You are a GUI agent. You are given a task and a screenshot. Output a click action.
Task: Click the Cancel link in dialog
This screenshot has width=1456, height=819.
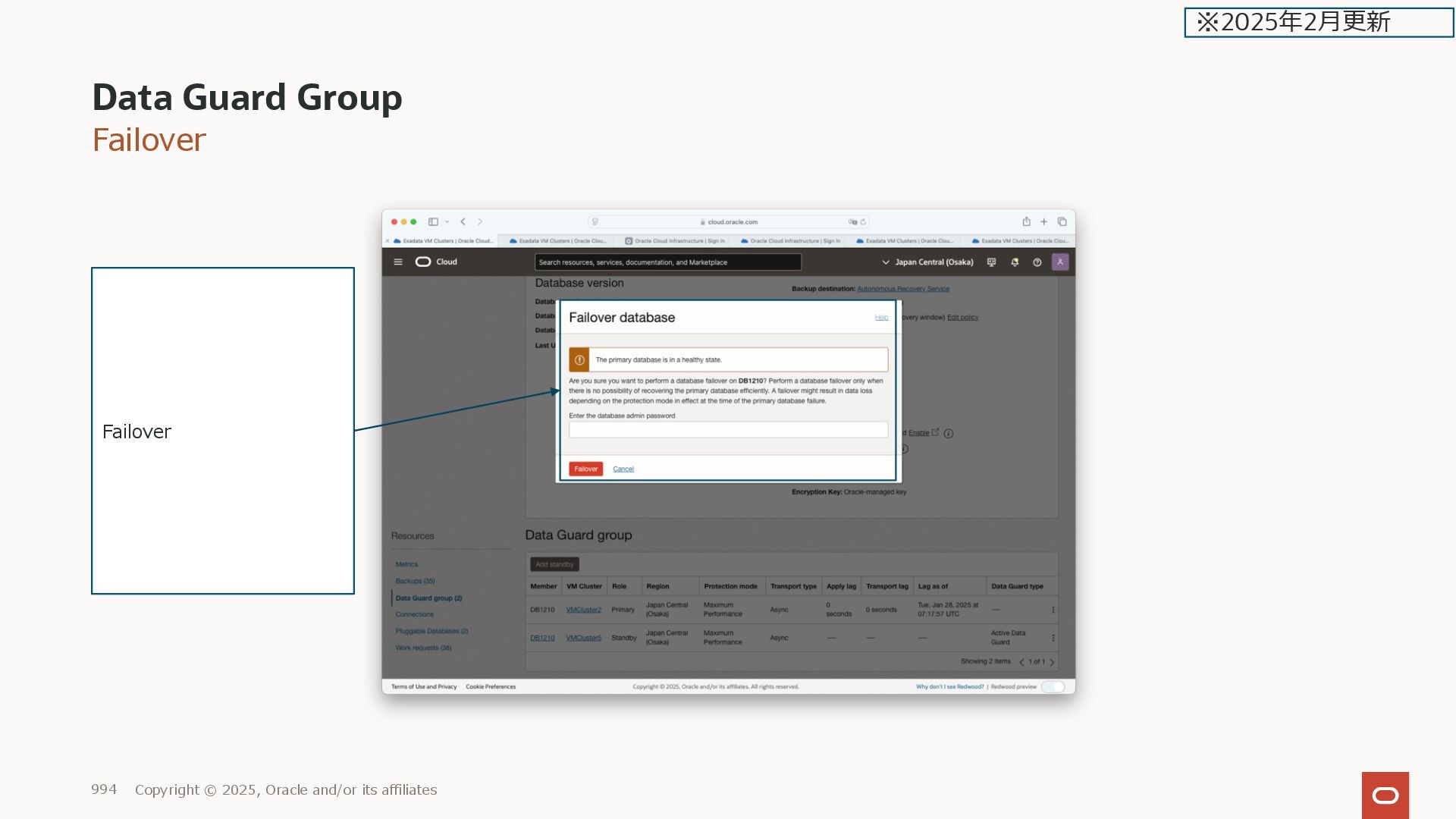(x=623, y=469)
